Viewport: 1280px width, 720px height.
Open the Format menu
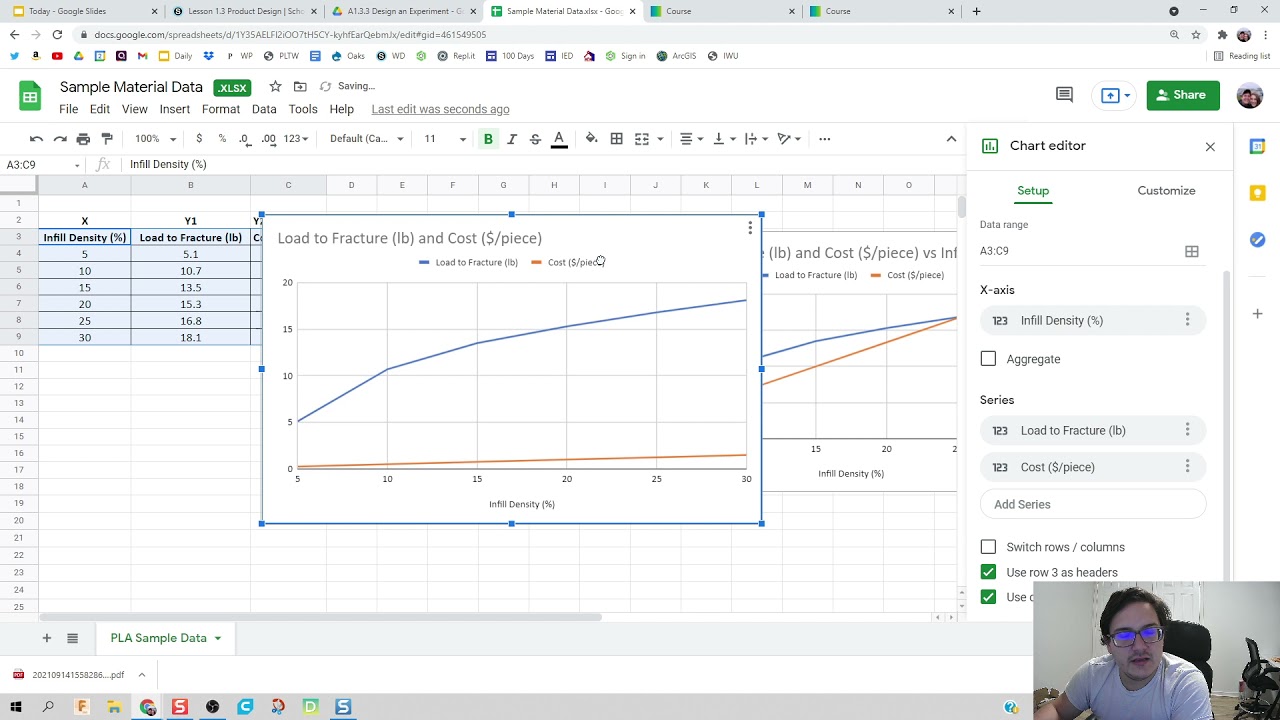221,109
